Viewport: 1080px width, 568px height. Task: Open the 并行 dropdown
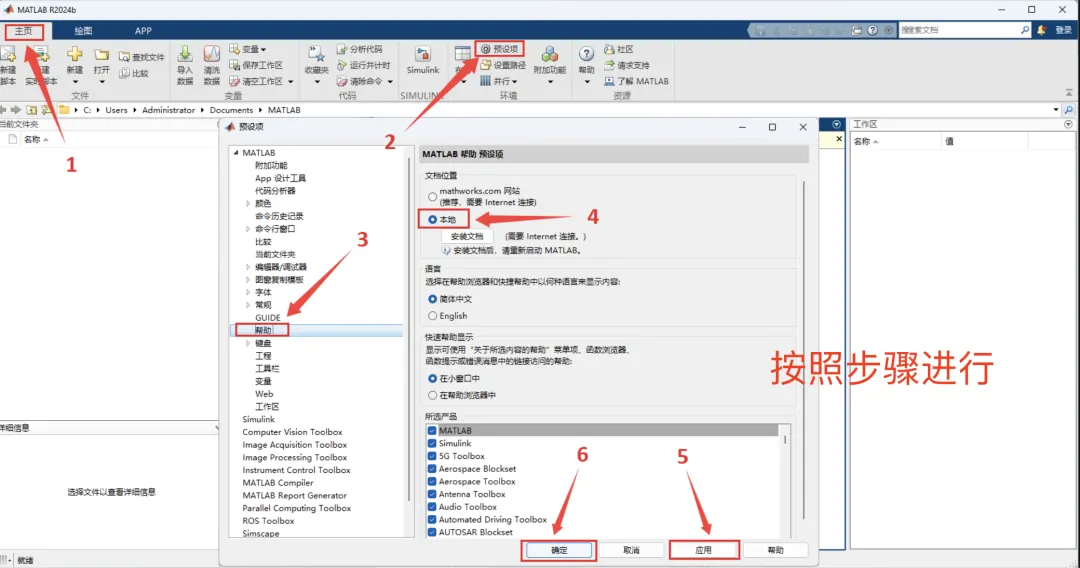coord(499,81)
